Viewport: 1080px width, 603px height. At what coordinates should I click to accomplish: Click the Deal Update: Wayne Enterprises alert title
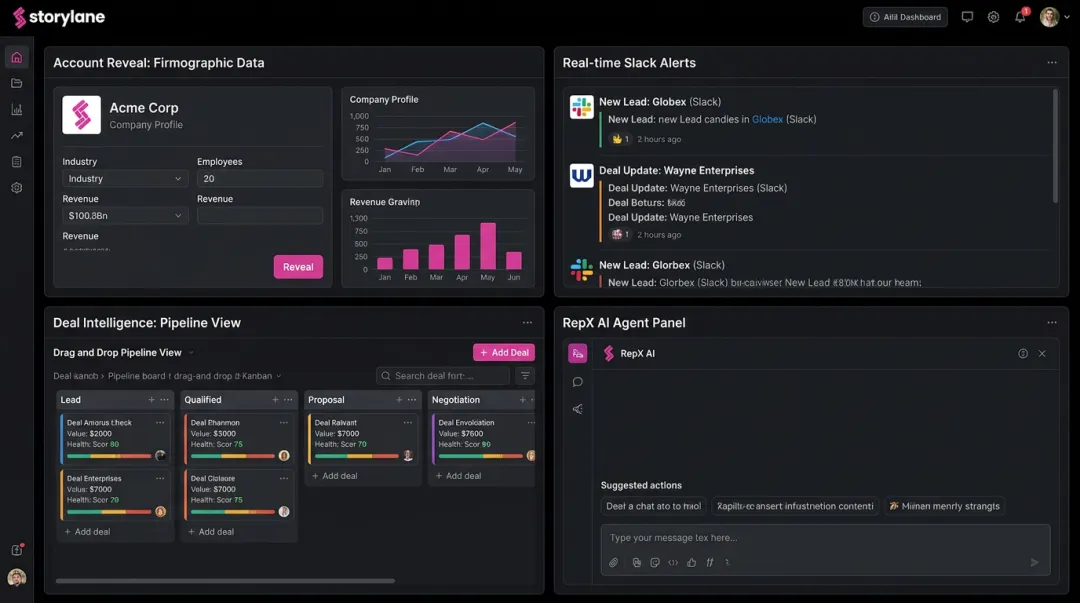click(676, 170)
